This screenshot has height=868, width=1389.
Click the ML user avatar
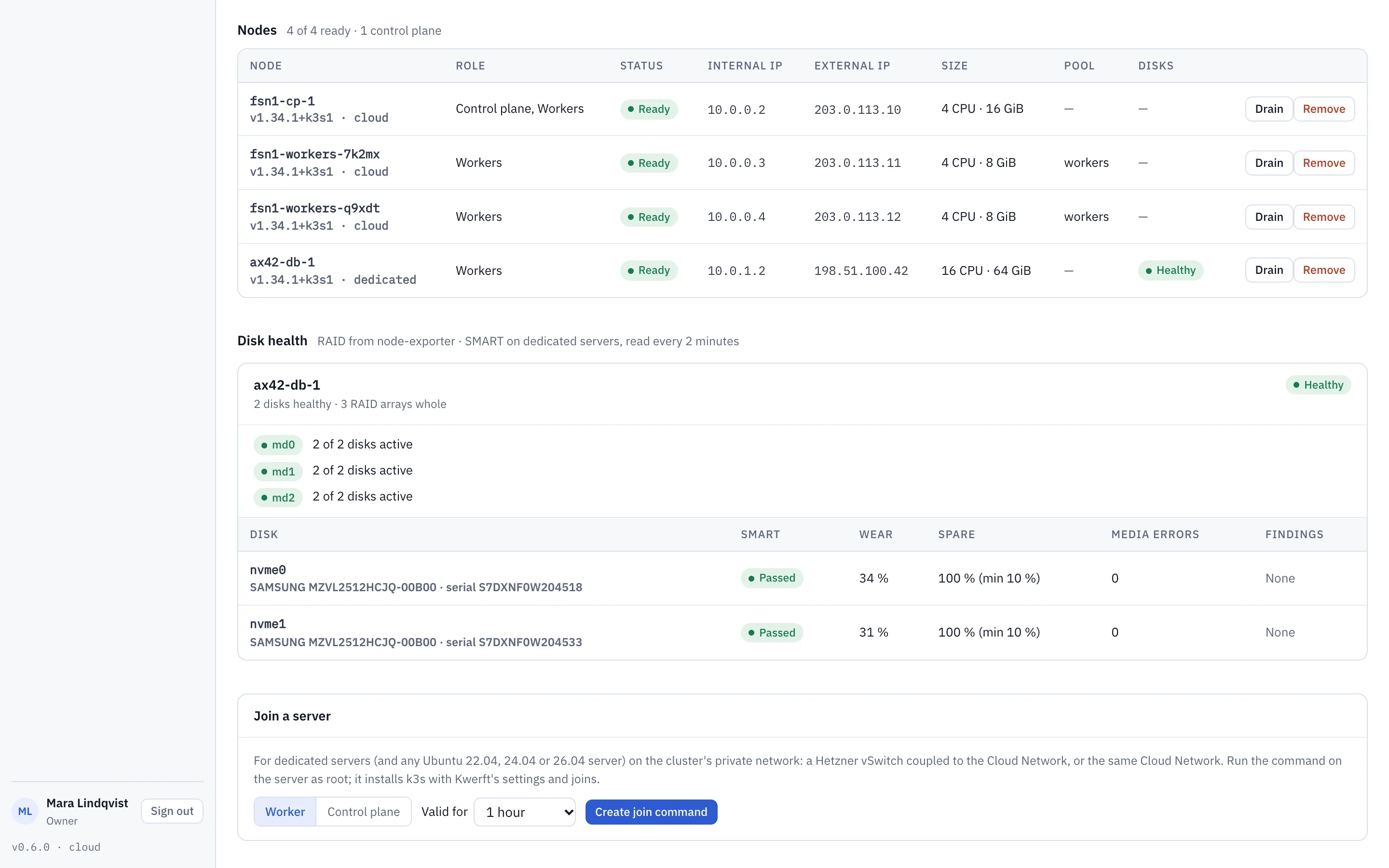pos(25,811)
